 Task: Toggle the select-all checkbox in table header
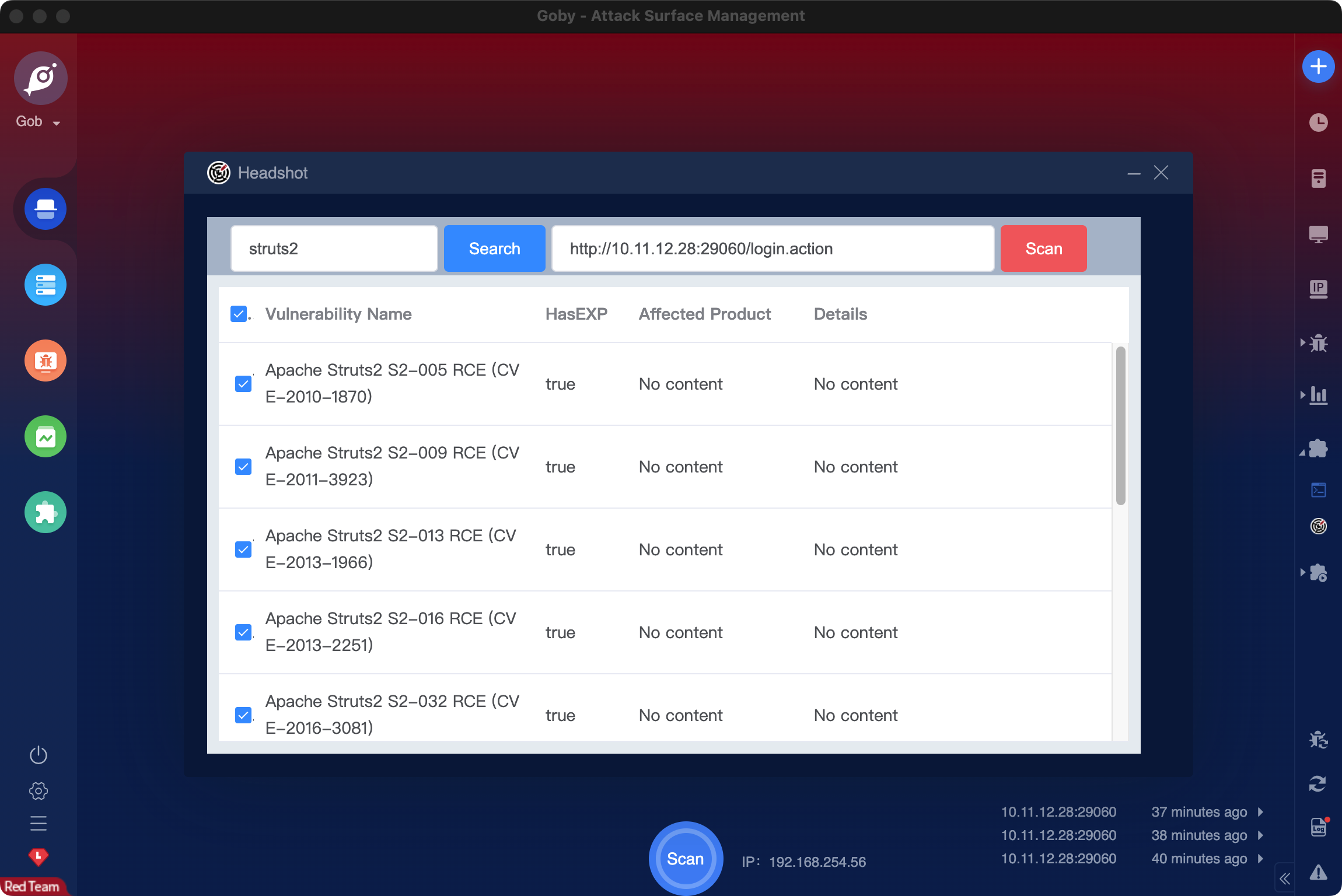point(239,314)
